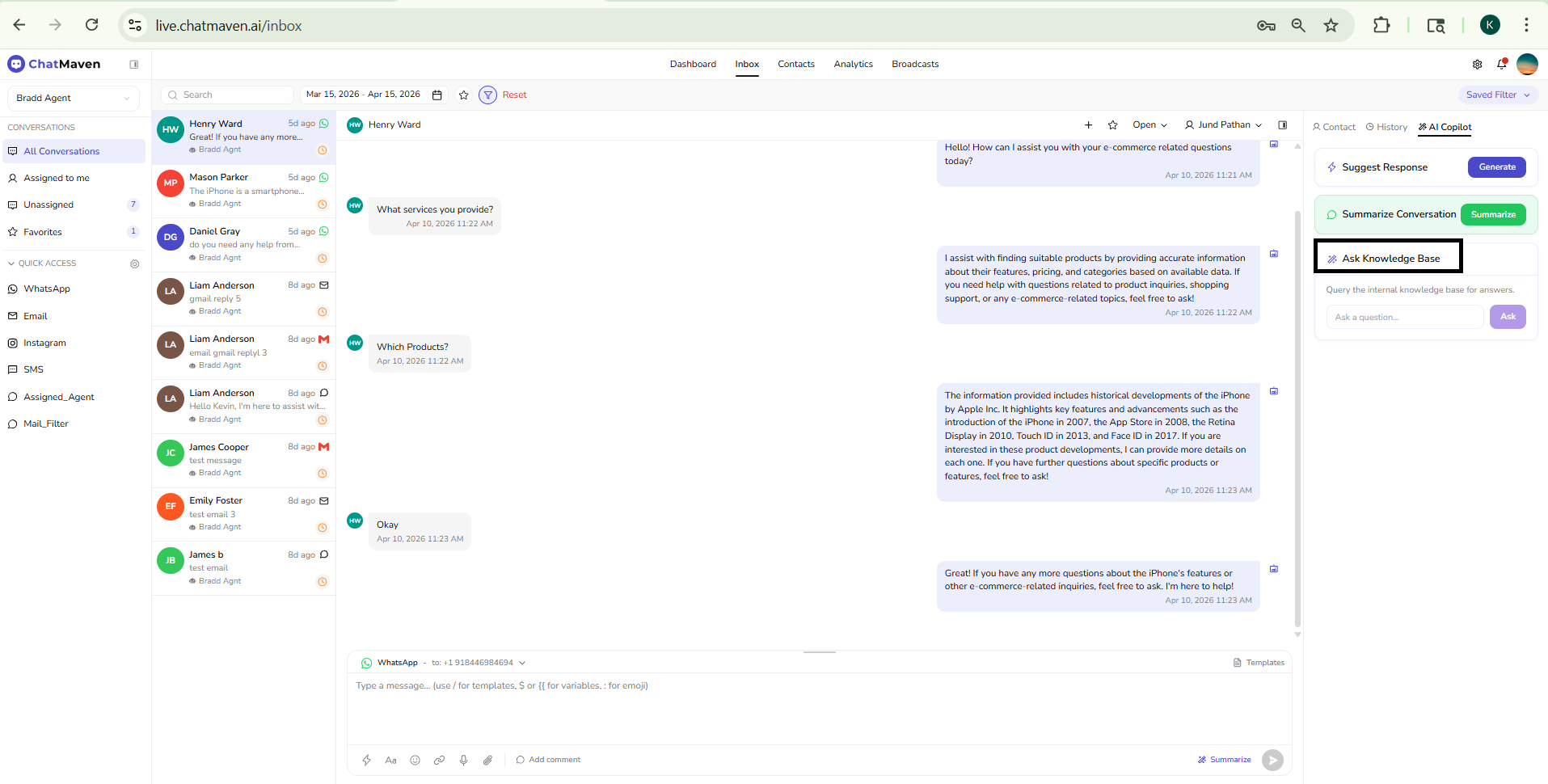Open the notifications bell icon
Viewport: 1548px width, 784px height.
tap(1501, 64)
